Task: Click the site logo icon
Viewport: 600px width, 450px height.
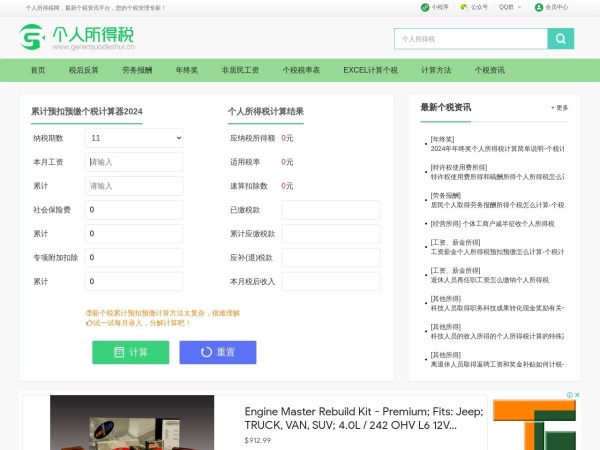Action: [33, 40]
